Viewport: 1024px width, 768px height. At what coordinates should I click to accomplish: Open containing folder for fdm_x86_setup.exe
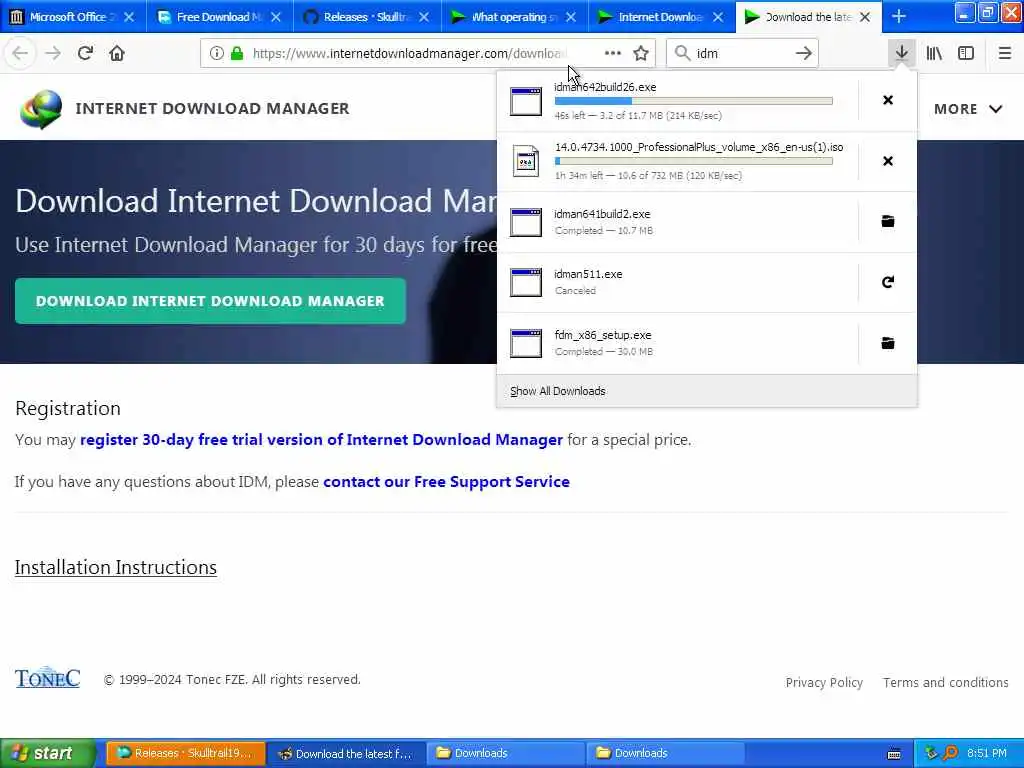click(888, 343)
